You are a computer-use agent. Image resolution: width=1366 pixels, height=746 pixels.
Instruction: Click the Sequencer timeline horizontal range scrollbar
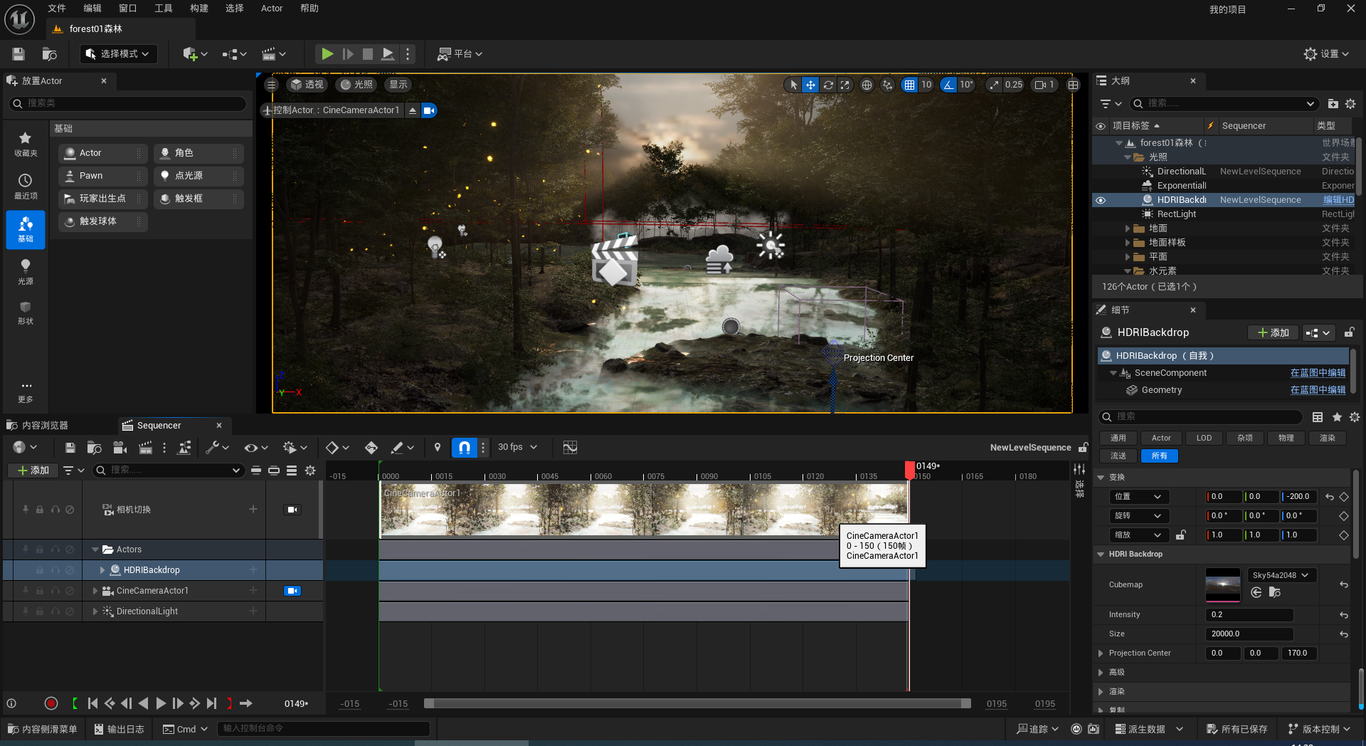click(x=697, y=704)
